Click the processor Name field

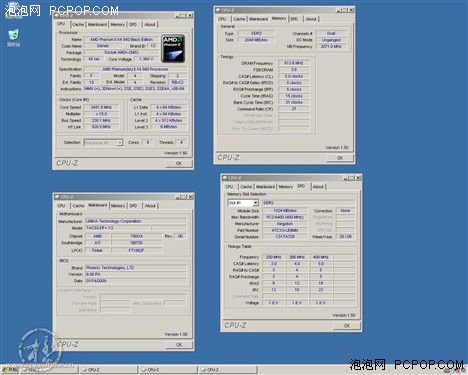[121, 39]
